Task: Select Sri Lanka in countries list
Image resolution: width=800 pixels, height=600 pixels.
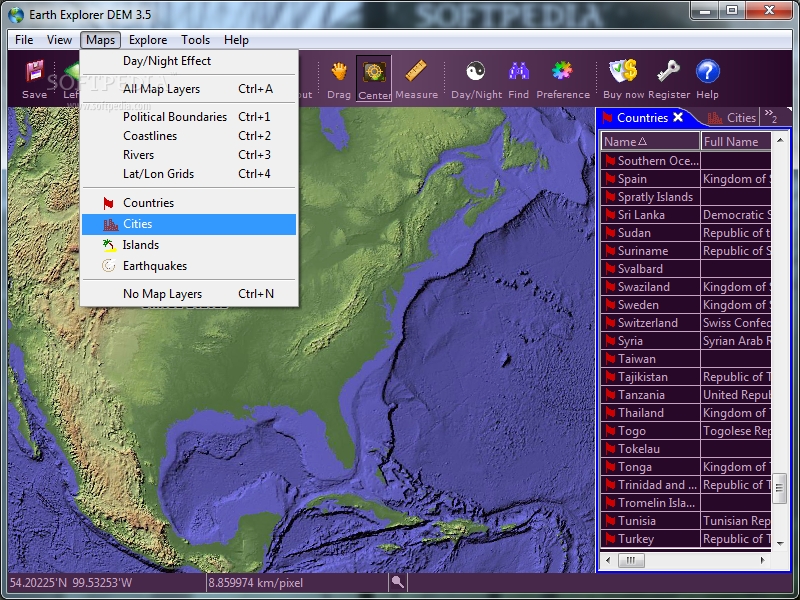Action: click(x=686, y=215)
